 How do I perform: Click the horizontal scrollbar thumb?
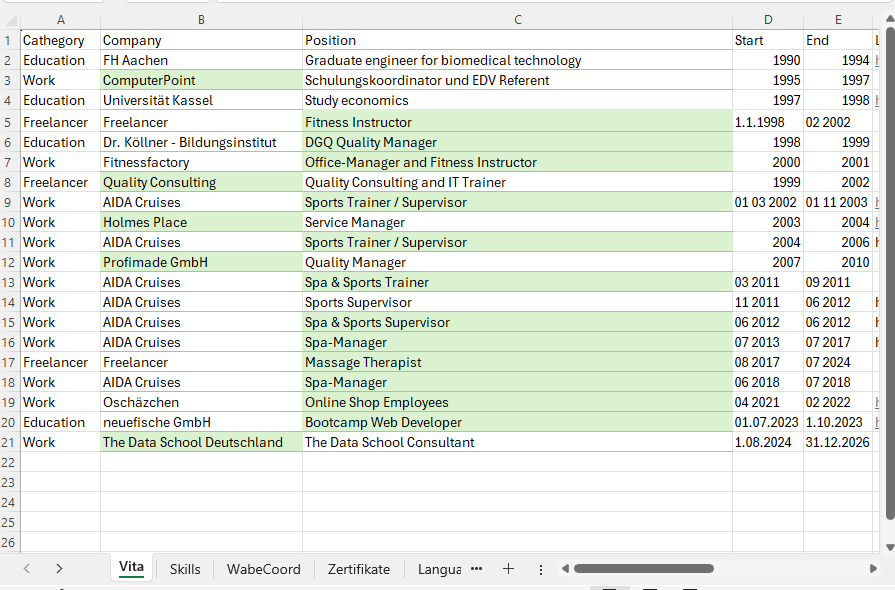(x=644, y=568)
